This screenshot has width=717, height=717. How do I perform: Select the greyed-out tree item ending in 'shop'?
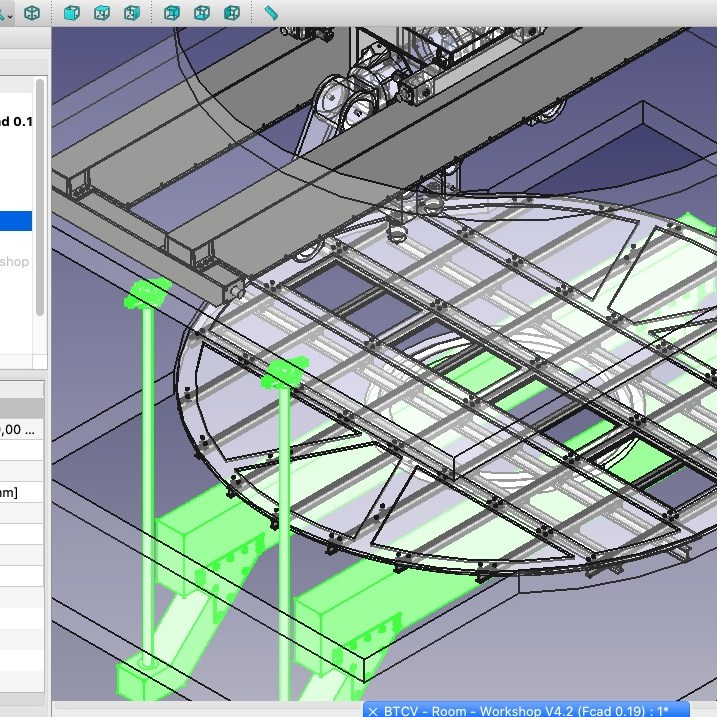[x=15, y=262]
